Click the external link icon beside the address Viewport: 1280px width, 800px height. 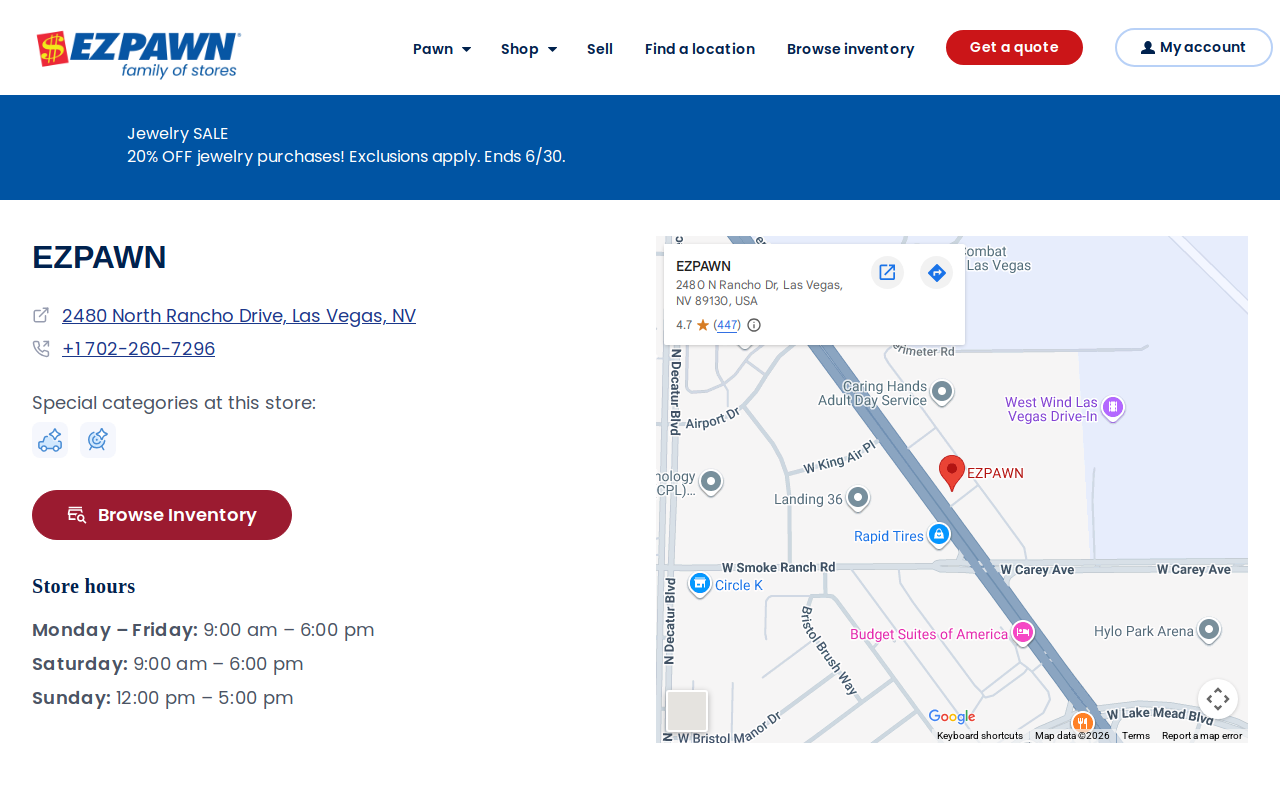click(x=41, y=315)
